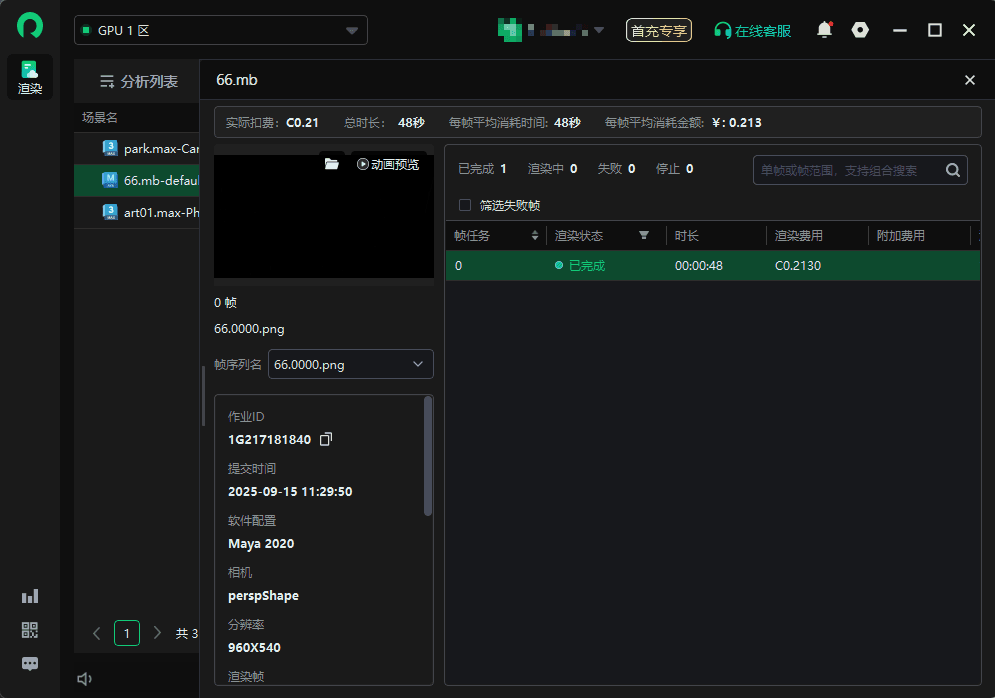995x698 pixels.
Task: Open the statistics bar chart icon
Action: pyautogui.click(x=30, y=596)
